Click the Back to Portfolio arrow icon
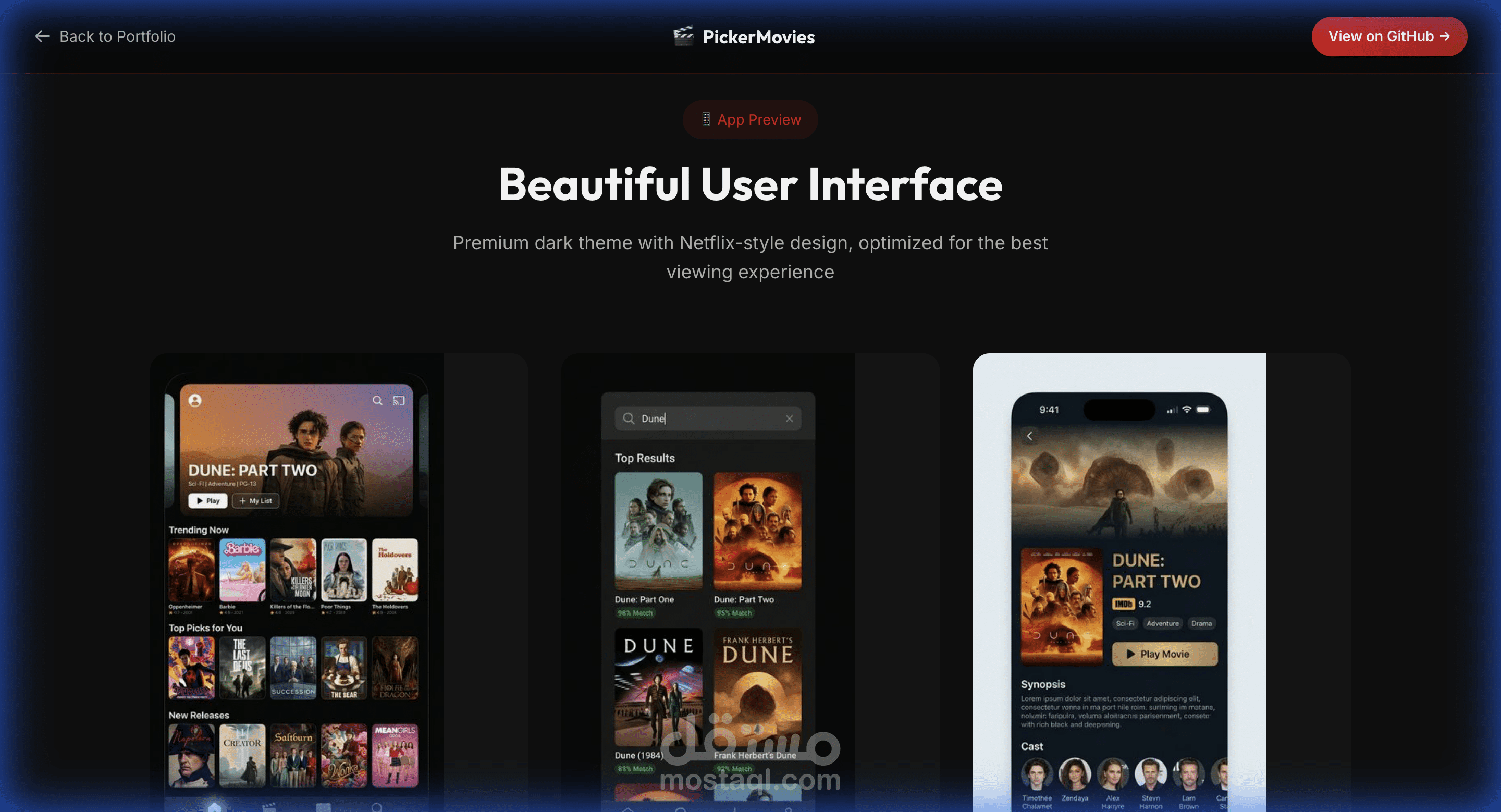 (42, 36)
